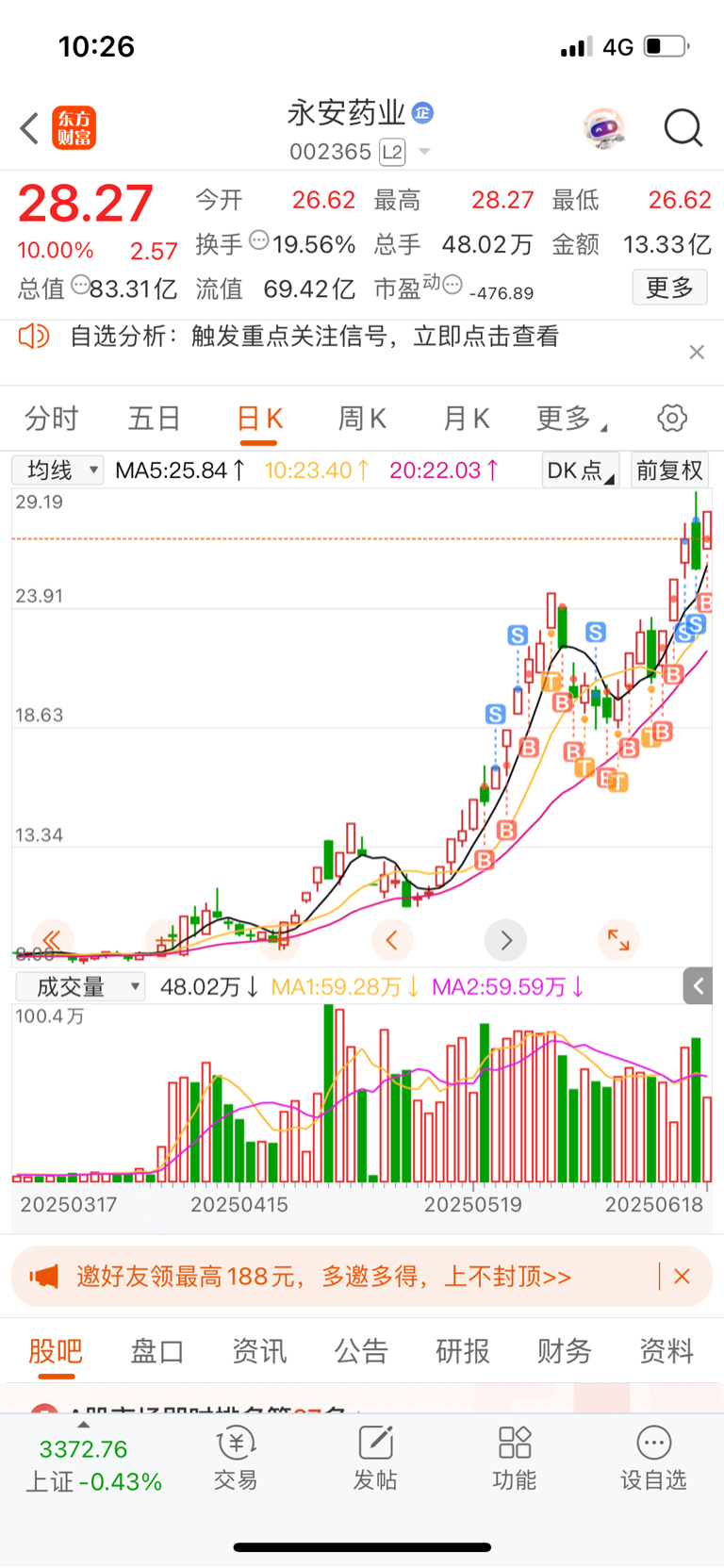Tap the megaphone icon on invite banner
The image size is (724, 1568).
click(x=43, y=1277)
